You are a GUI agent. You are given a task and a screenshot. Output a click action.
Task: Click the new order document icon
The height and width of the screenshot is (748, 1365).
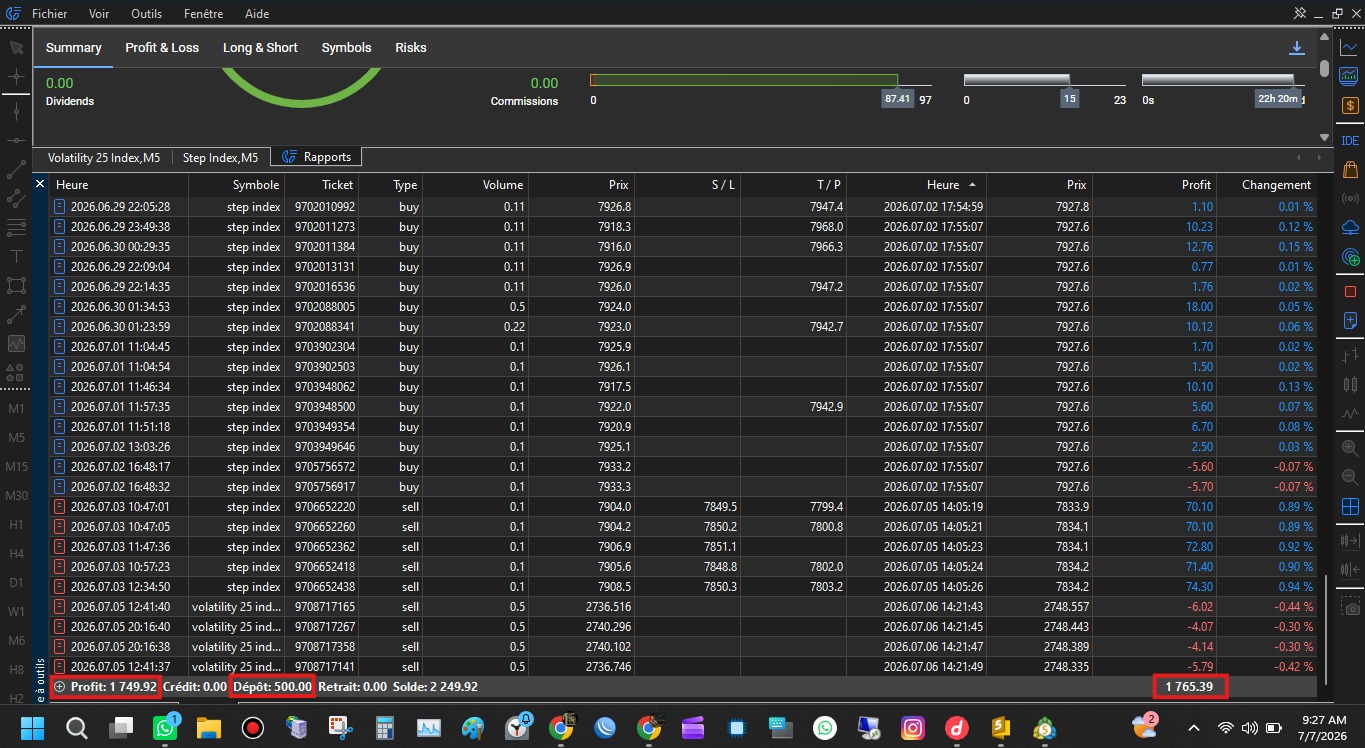coord(1350,320)
